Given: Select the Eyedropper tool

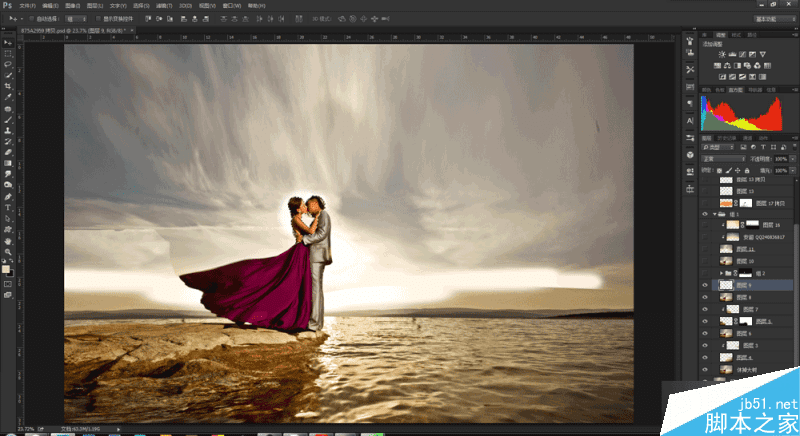Looking at the screenshot, I should [x=8, y=97].
